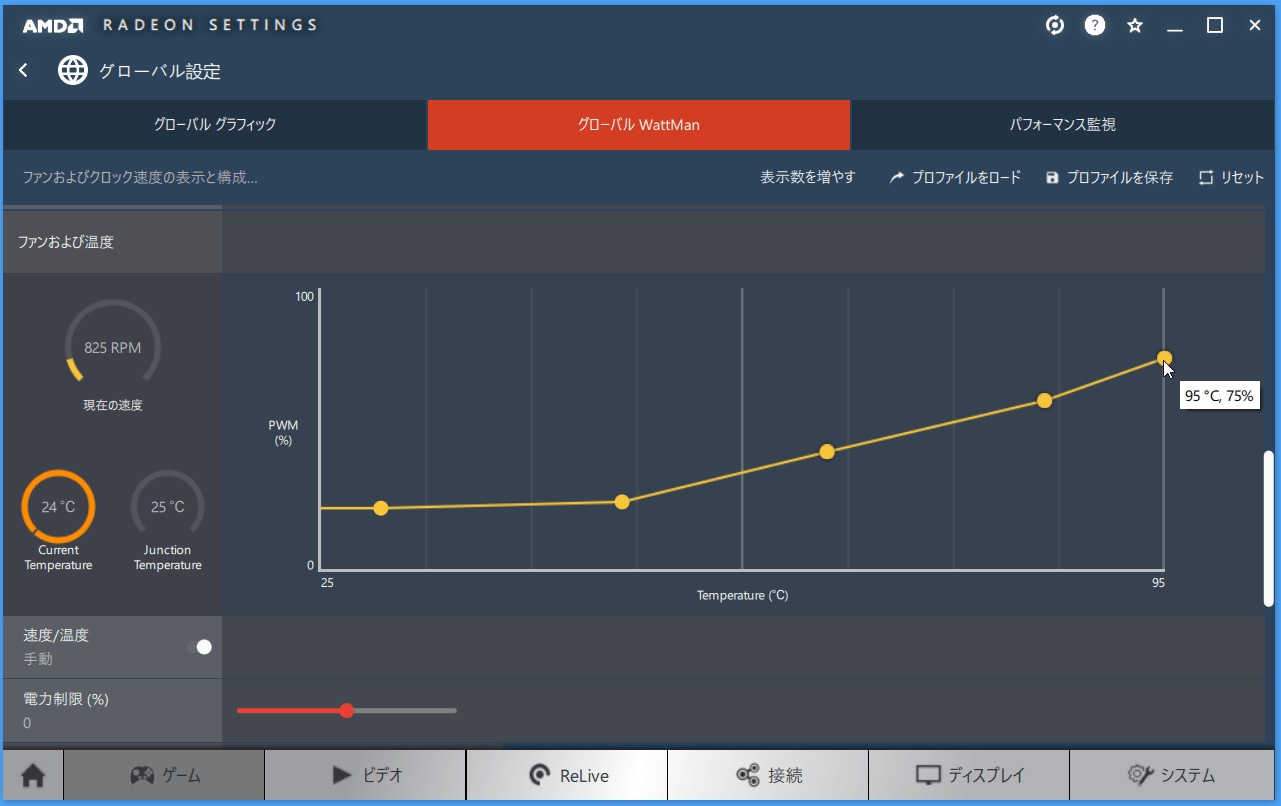Open the システム system tab
Image resolution: width=1281 pixels, height=806 pixels.
tap(1171, 775)
